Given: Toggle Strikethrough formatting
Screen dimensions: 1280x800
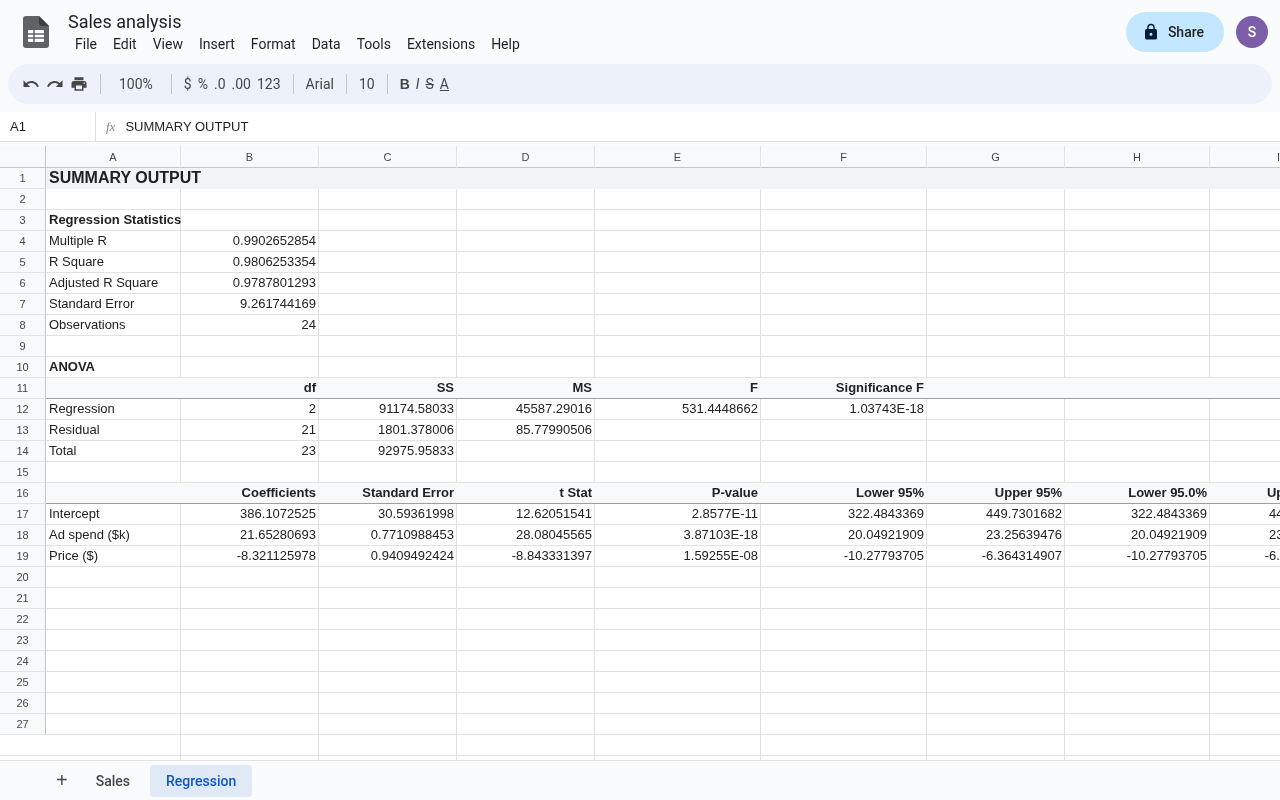Looking at the screenshot, I should (x=430, y=84).
